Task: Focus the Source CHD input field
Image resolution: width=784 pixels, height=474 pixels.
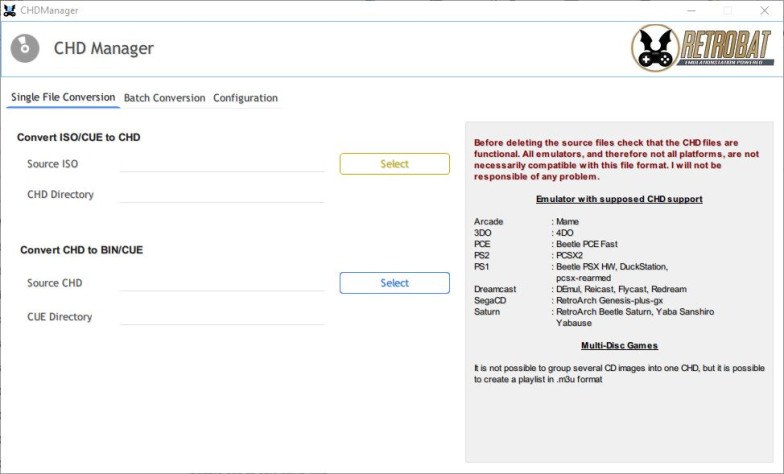Action: [x=222, y=283]
